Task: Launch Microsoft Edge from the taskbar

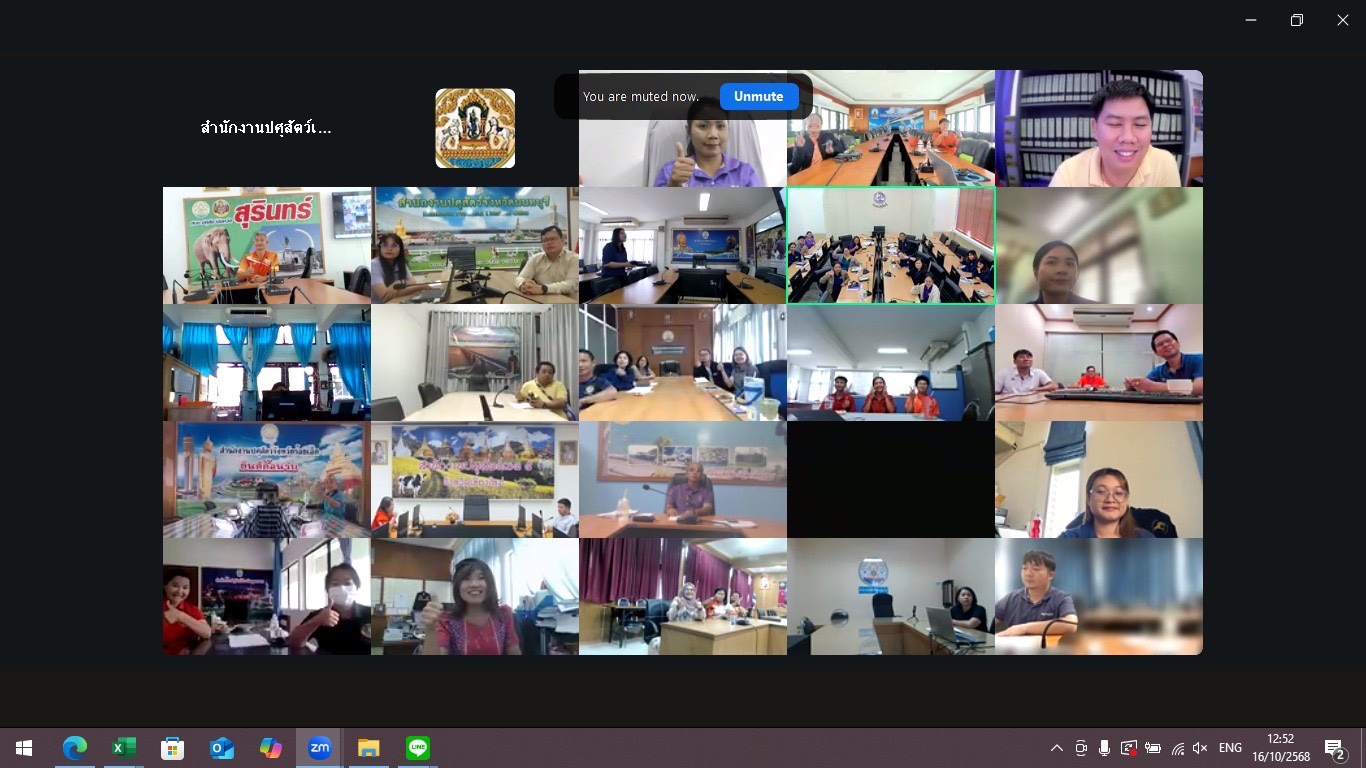Action: (x=74, y=748)
